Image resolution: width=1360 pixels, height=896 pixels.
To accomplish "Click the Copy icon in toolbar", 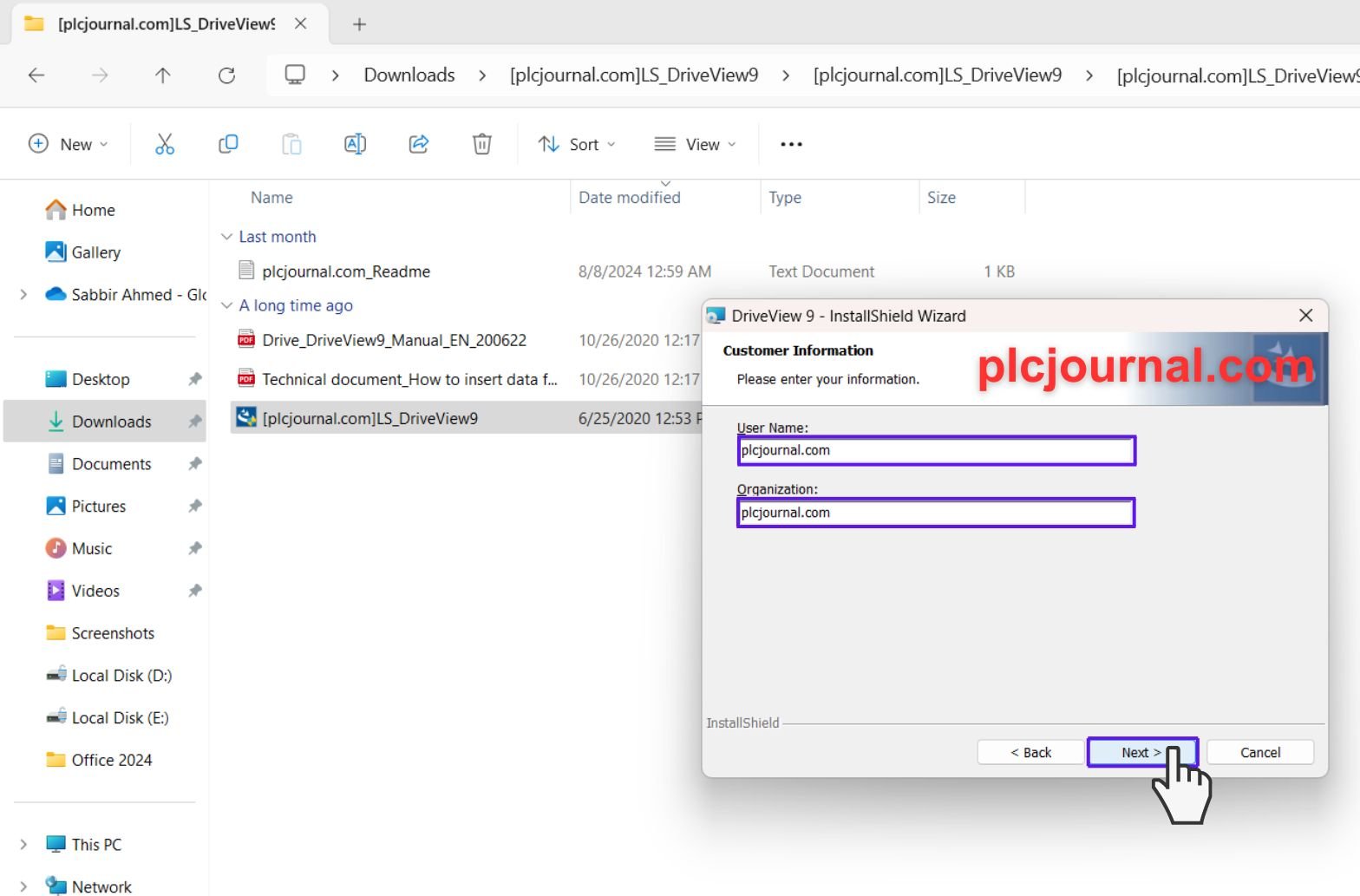I will (x=228, y=144).
